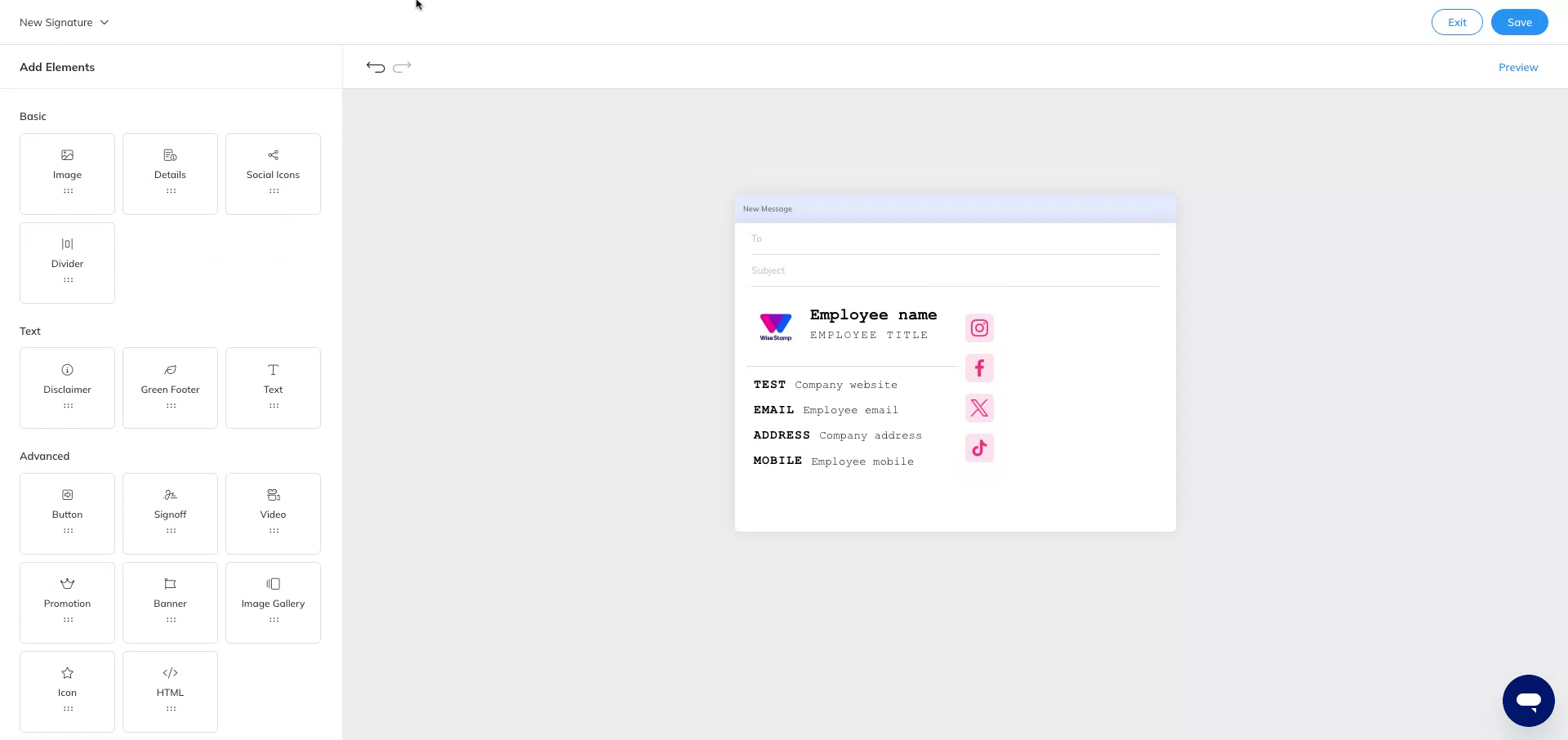Image resolution: width=1568 pixels, height=740 pixels.
Task: Click the Exit button
Action: click(1457, 22)
